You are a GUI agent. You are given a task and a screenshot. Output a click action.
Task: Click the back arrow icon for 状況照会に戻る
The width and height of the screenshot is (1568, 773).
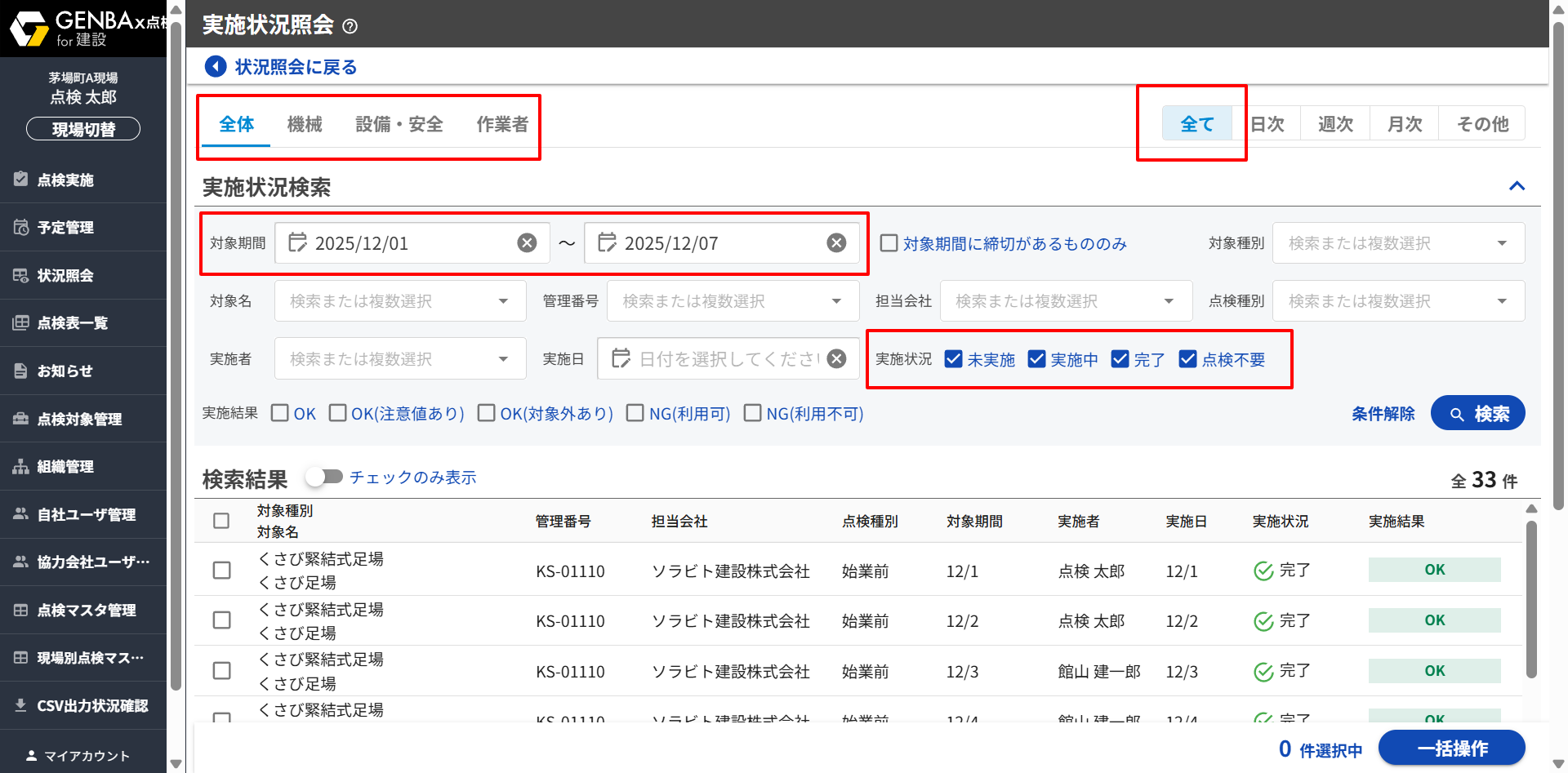(216, 66)
